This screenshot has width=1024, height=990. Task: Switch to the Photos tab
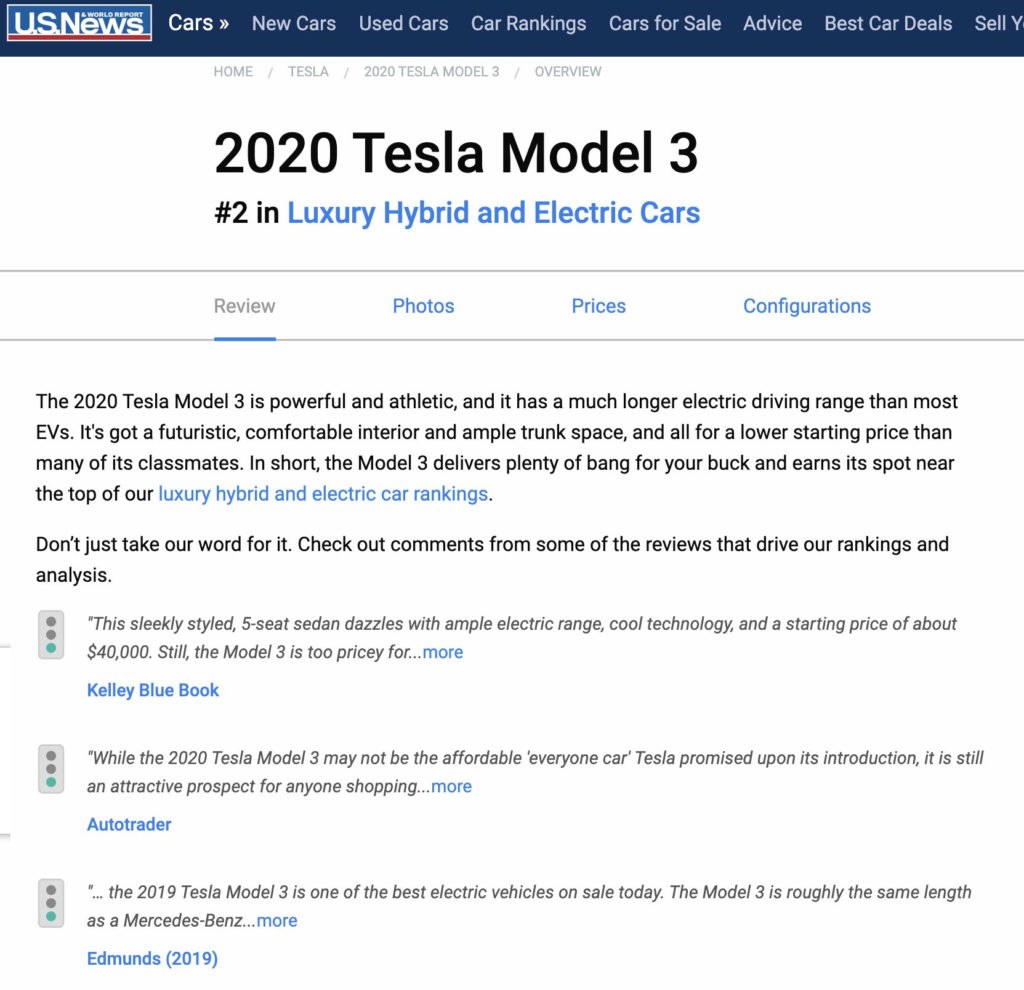423,306
